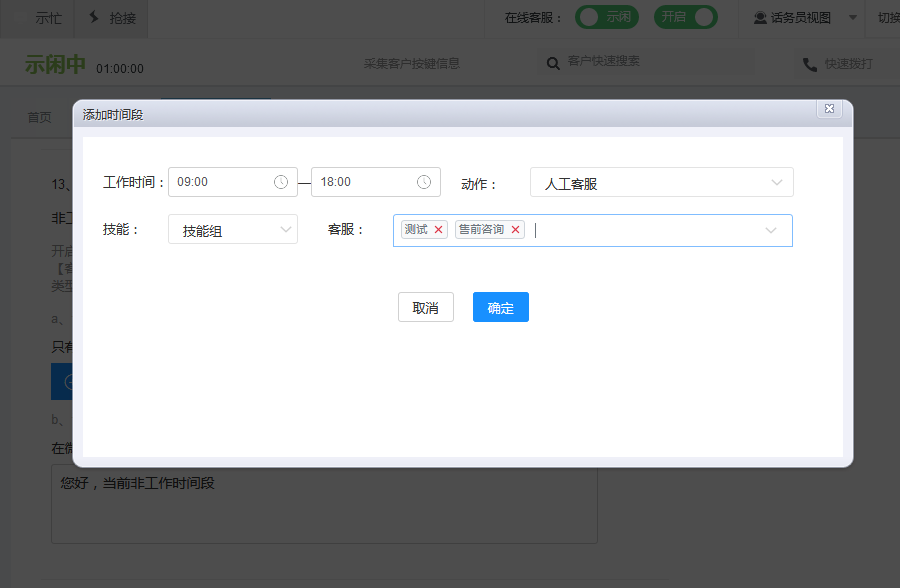Click the 示忙 menu item
Viewport: 900px width, 588px height.
pyautogui.click(x=48, y=18)
